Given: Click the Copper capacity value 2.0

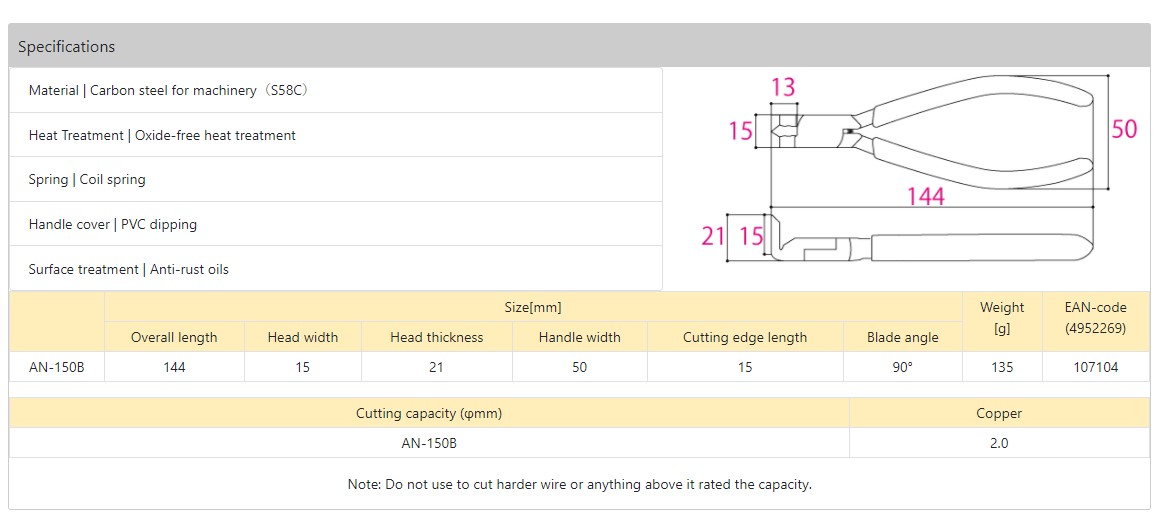Looking at the screenshot, I should click(999, 443).
